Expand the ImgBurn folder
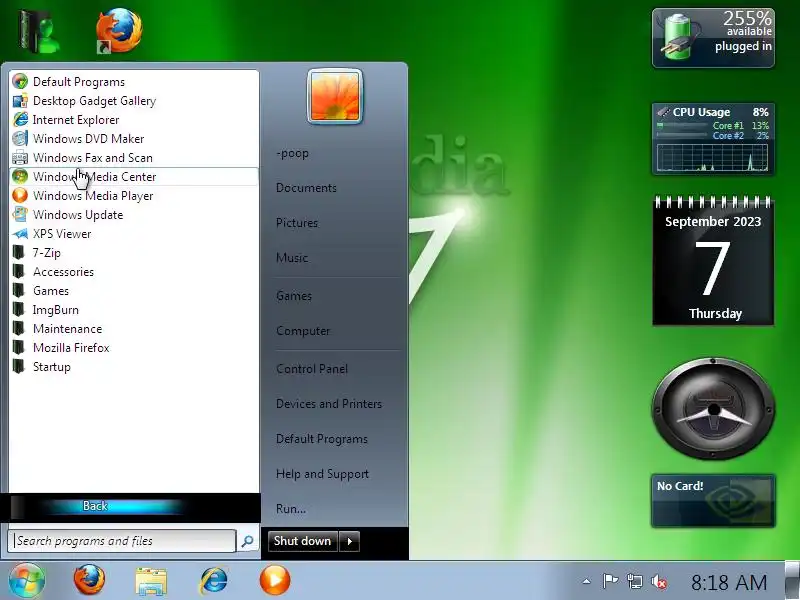The image size is (800, 600). [x=134, y=310]
